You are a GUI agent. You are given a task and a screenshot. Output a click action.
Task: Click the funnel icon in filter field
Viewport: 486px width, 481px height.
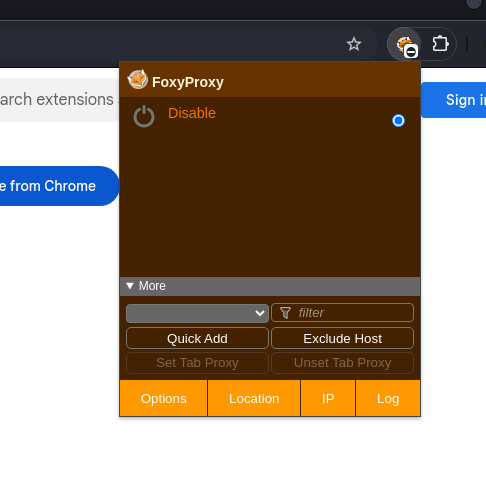point(285,313)
